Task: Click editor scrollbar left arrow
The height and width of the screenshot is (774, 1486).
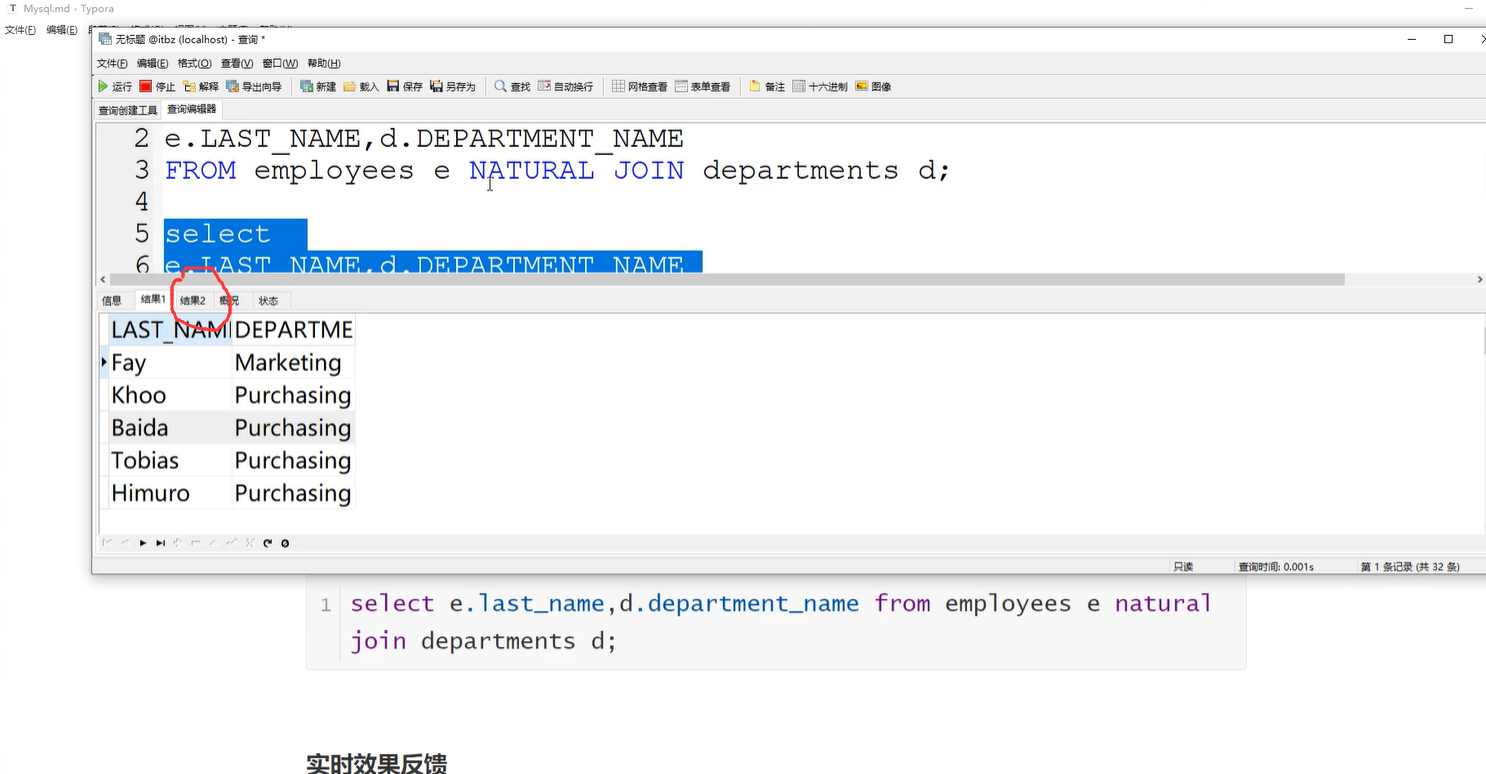Action: tap(102, 280)
